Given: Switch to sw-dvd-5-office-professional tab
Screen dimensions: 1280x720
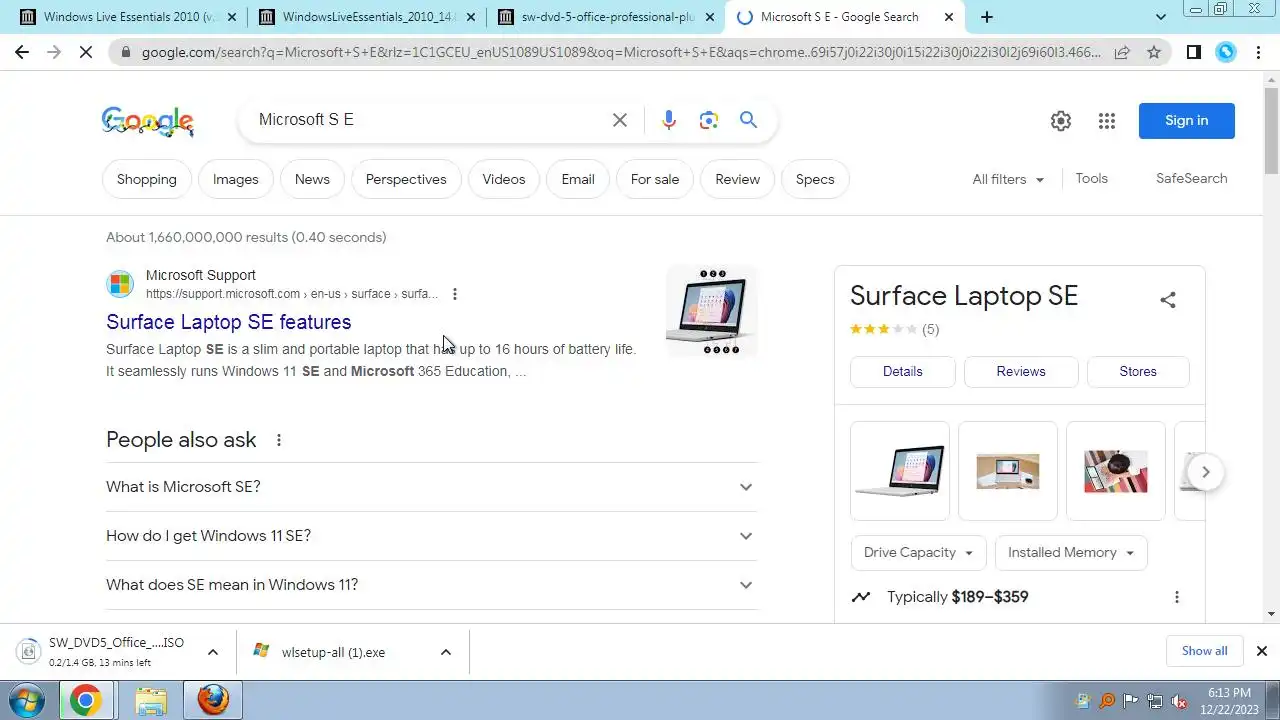Looking at the screenshot, I should (x=606, y=17).
